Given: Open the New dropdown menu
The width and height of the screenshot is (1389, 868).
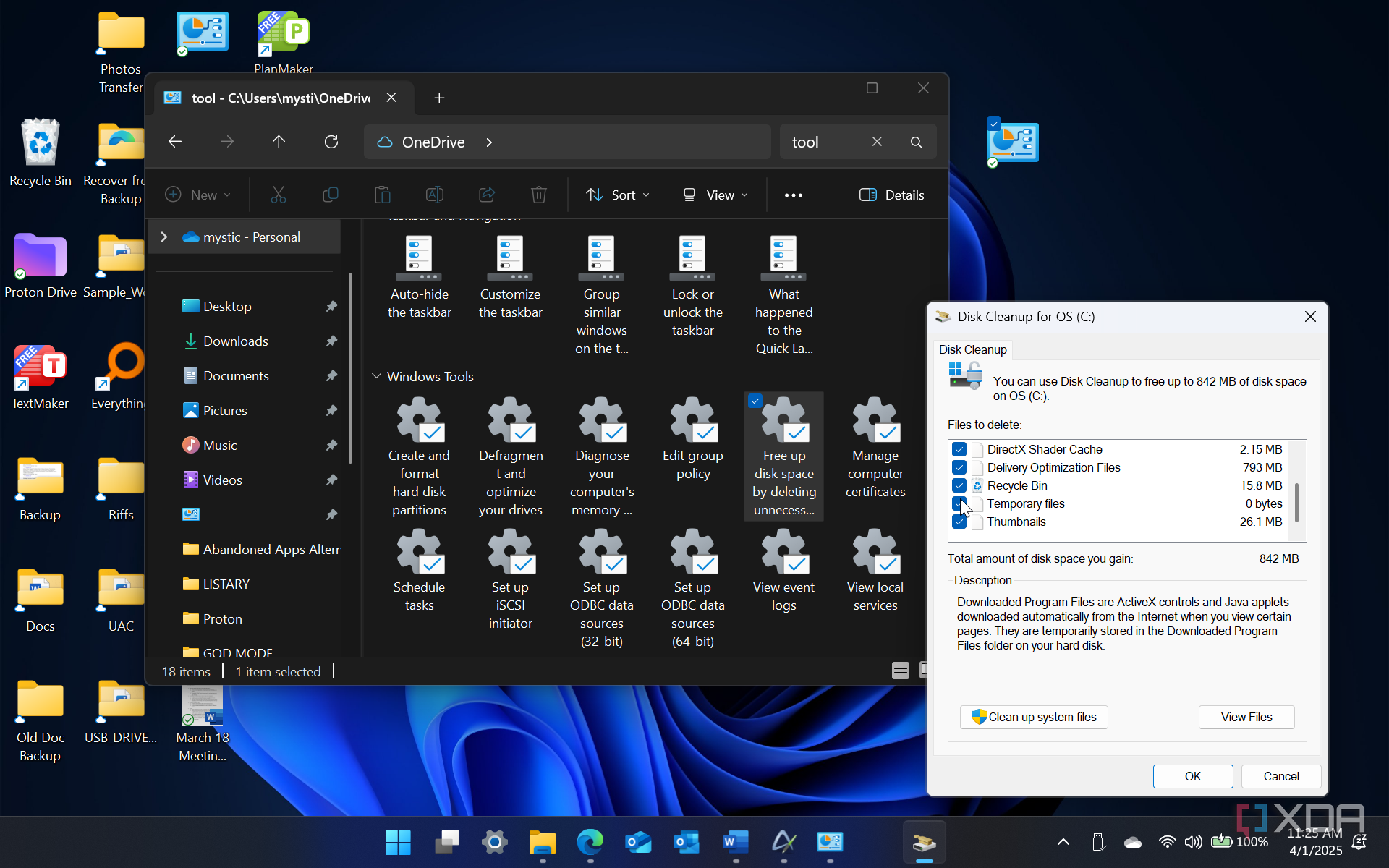Looking at the screenshot, I should [198, 195].
